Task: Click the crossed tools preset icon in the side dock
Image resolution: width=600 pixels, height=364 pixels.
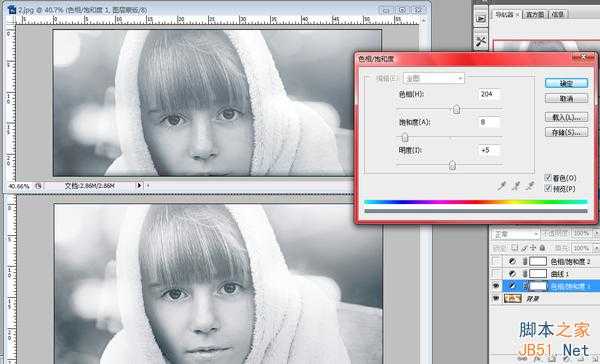Action: [481, 41]
